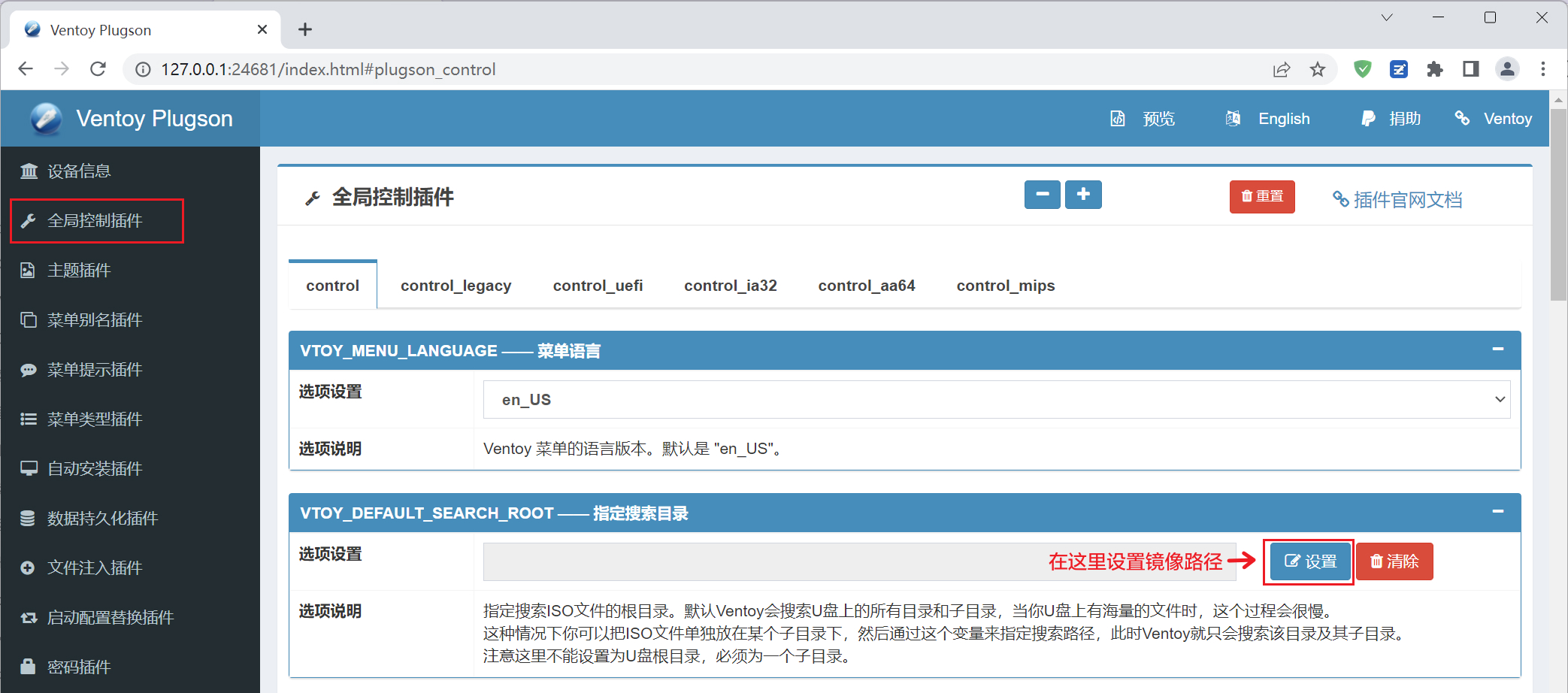The image size is (1568, 693).
Task: Switch to control_aa64 tab
Action: click(866, 286)
